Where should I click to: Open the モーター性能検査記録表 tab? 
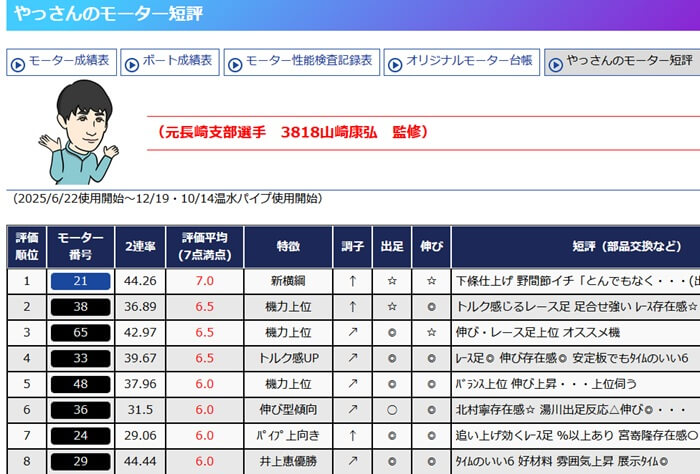(302, 62)
